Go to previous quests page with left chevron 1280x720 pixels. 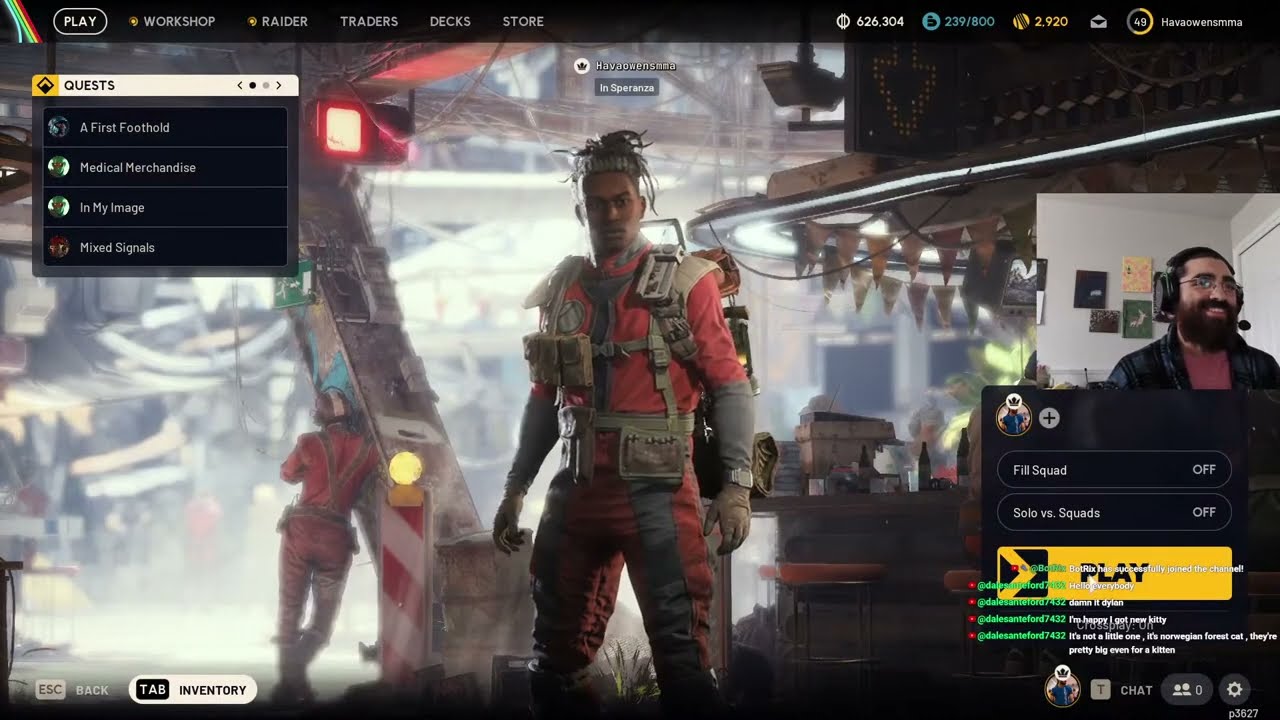(240, 85)
